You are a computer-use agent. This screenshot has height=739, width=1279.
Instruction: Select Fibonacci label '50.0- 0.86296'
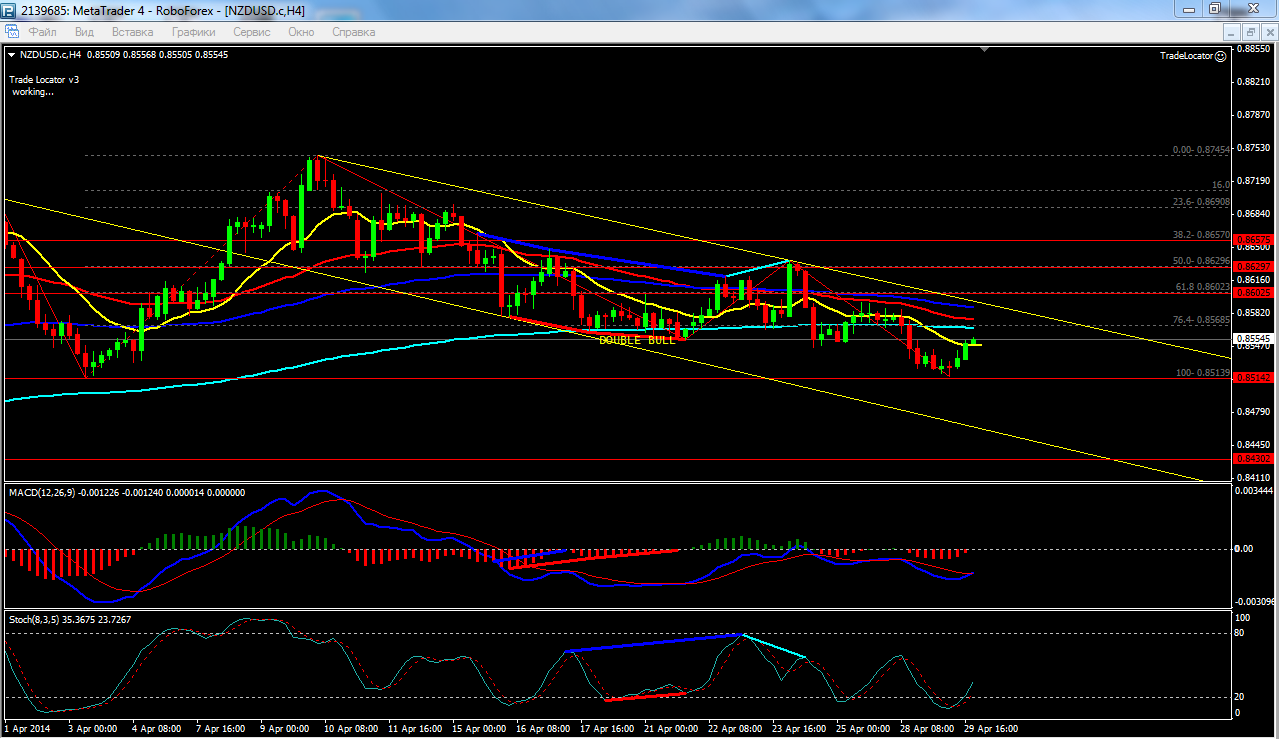point(1201,261)
